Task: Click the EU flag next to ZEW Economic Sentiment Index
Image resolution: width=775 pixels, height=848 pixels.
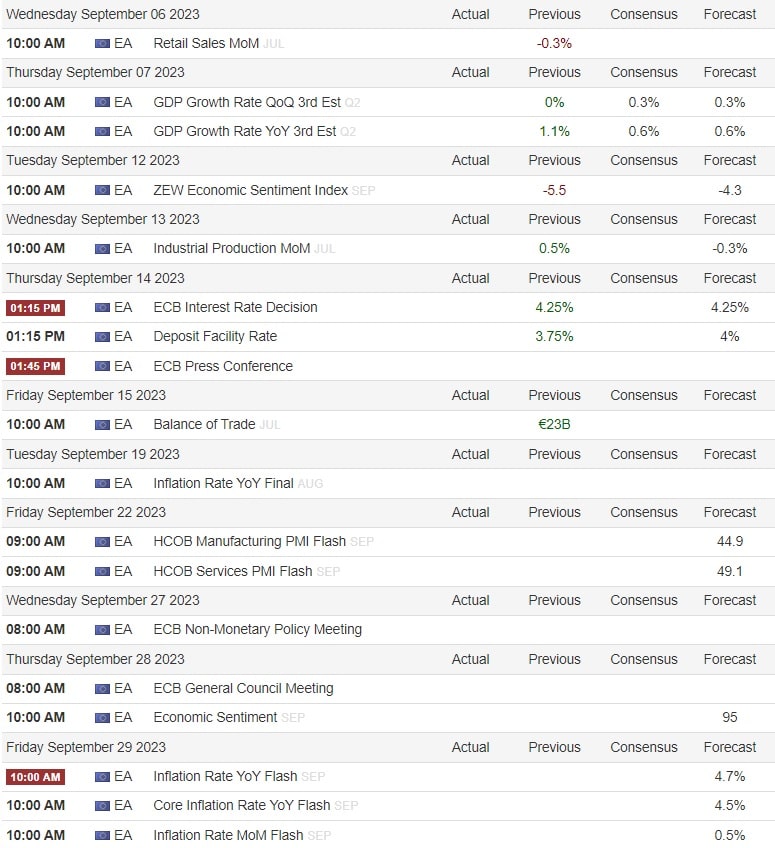Action: pyautogui.click(x=102, y=190)
